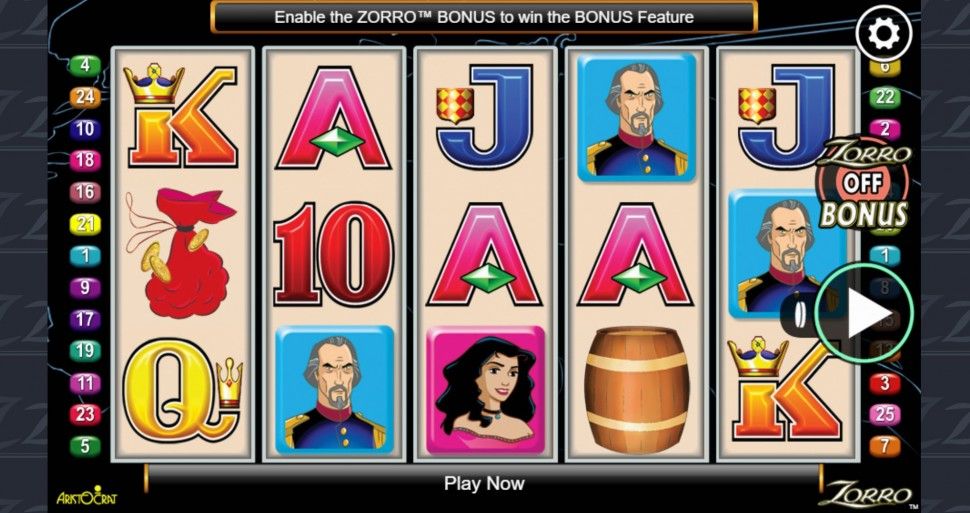This screenshot has height=513, width=970.
Task: Select payline number 22 on the right side
Action: coord(885,97)
